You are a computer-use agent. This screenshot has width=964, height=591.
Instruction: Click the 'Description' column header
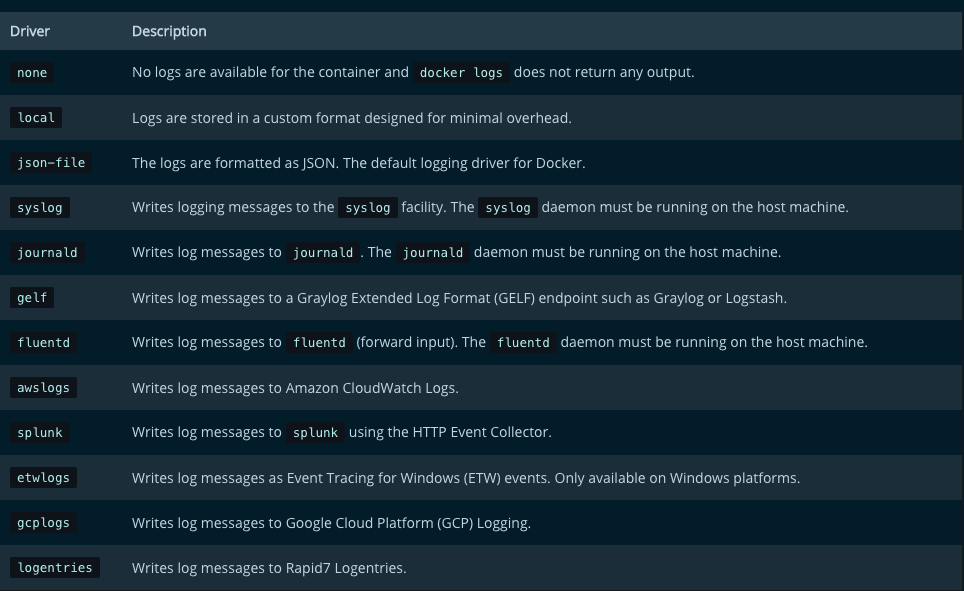pos(169,31)
